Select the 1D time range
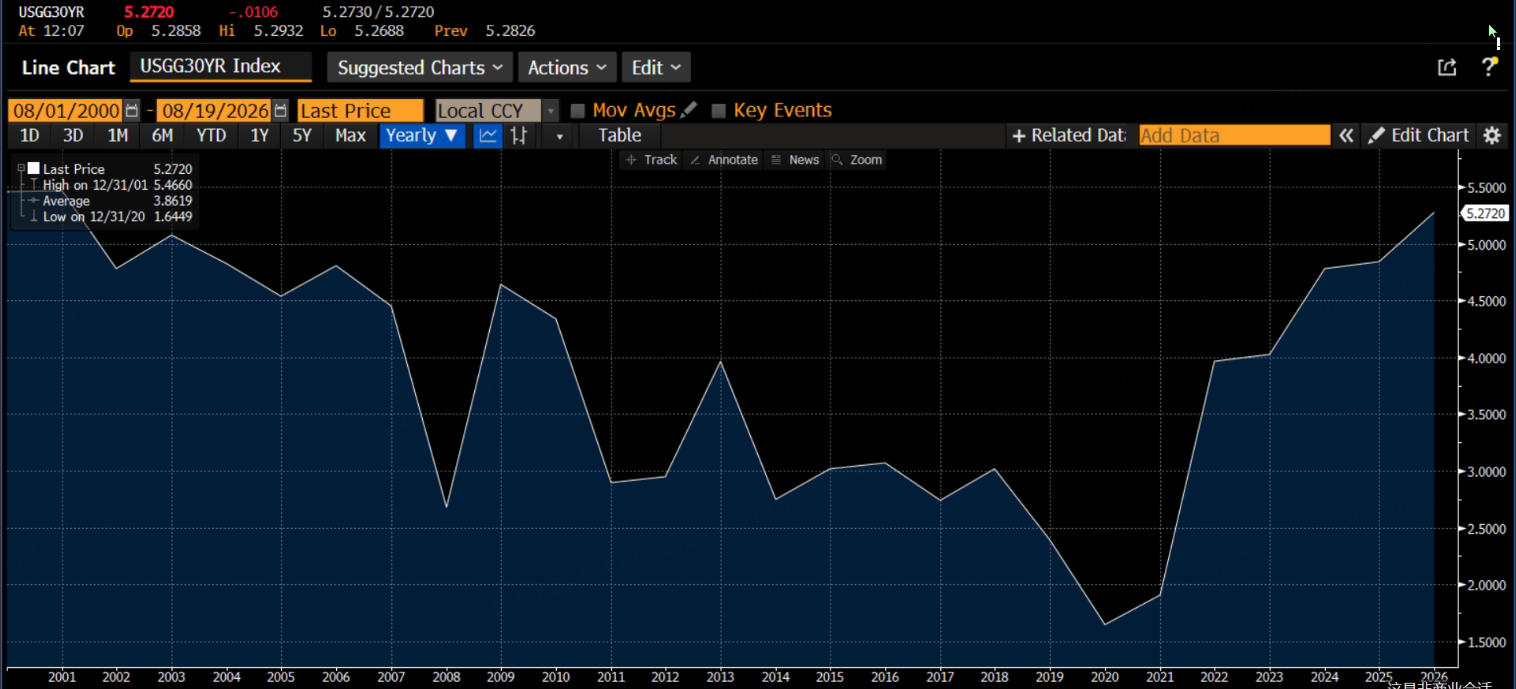 tap(30, 136)
